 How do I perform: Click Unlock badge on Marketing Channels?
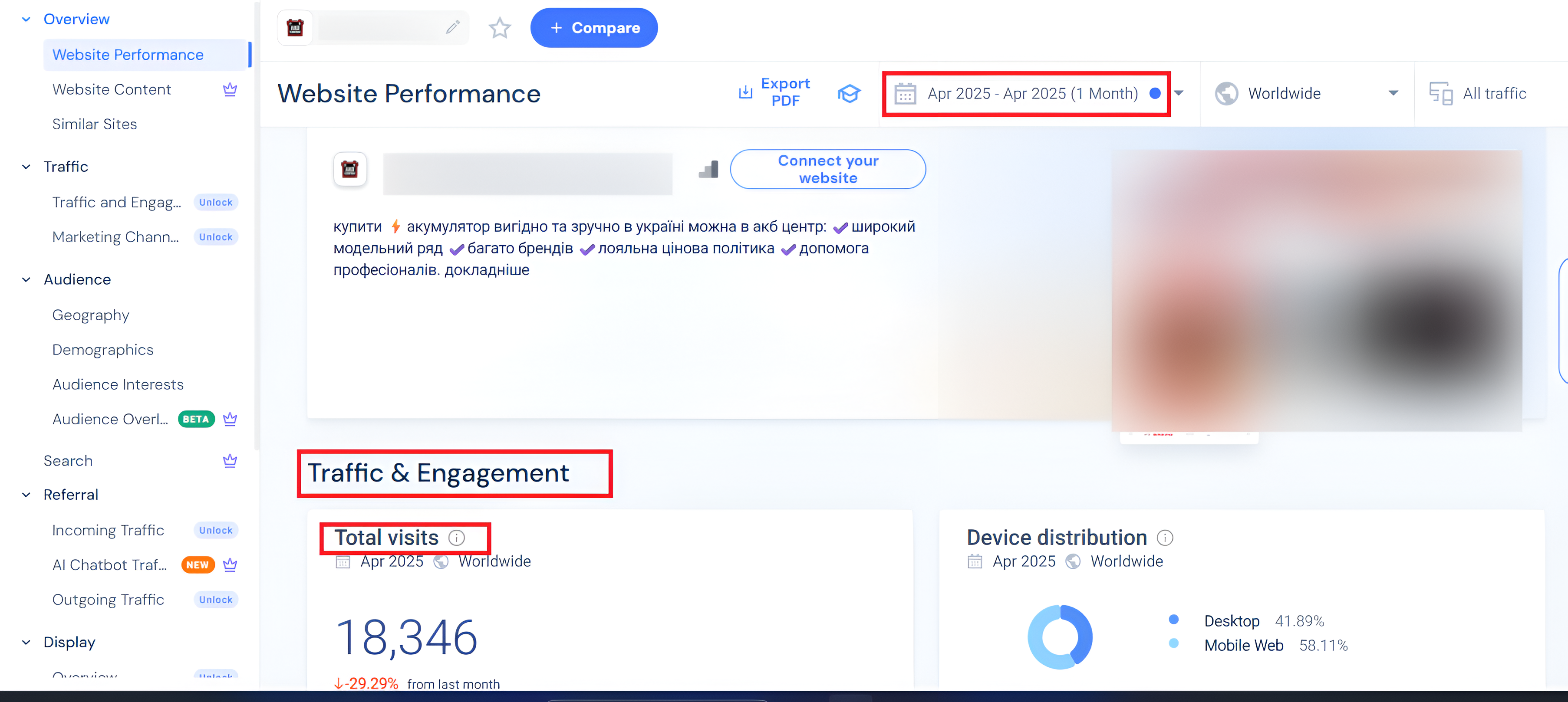[215, 236]
